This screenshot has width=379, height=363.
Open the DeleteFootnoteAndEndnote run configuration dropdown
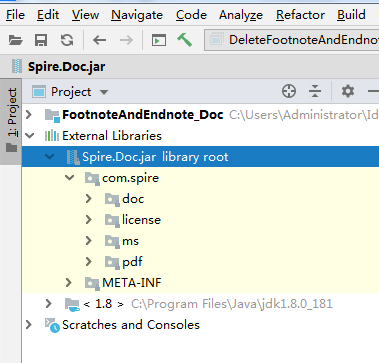pyautogui.click(x=292, y=40)
